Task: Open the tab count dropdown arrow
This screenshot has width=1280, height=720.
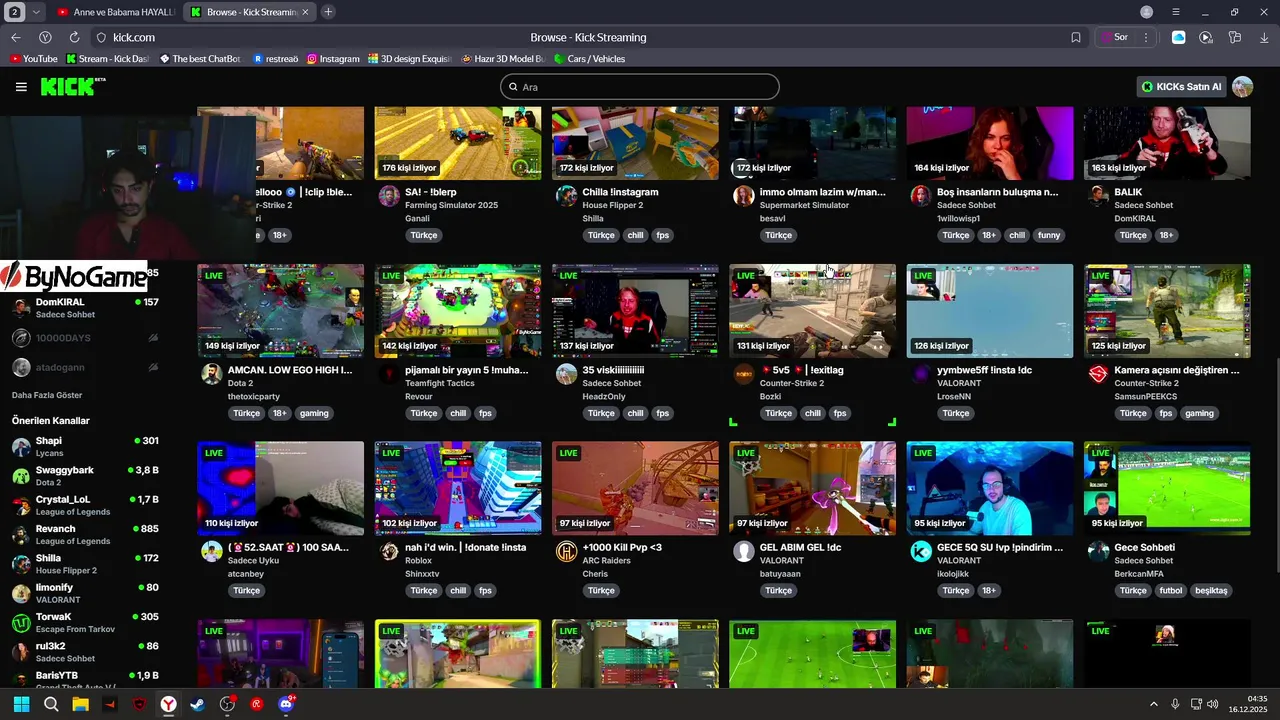Action: (37, 12)
